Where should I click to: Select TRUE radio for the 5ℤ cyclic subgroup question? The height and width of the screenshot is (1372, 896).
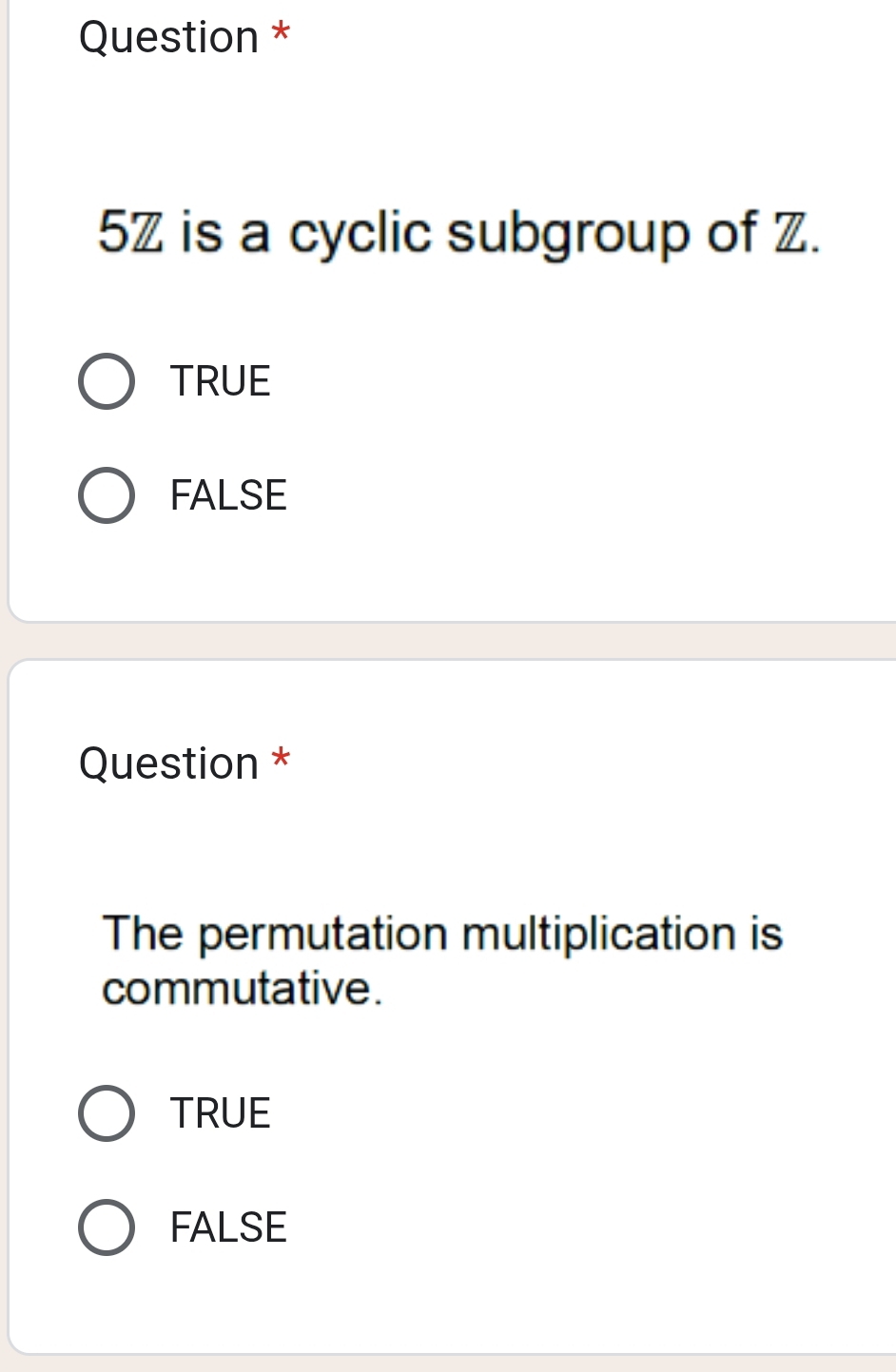tap(106, 381)
